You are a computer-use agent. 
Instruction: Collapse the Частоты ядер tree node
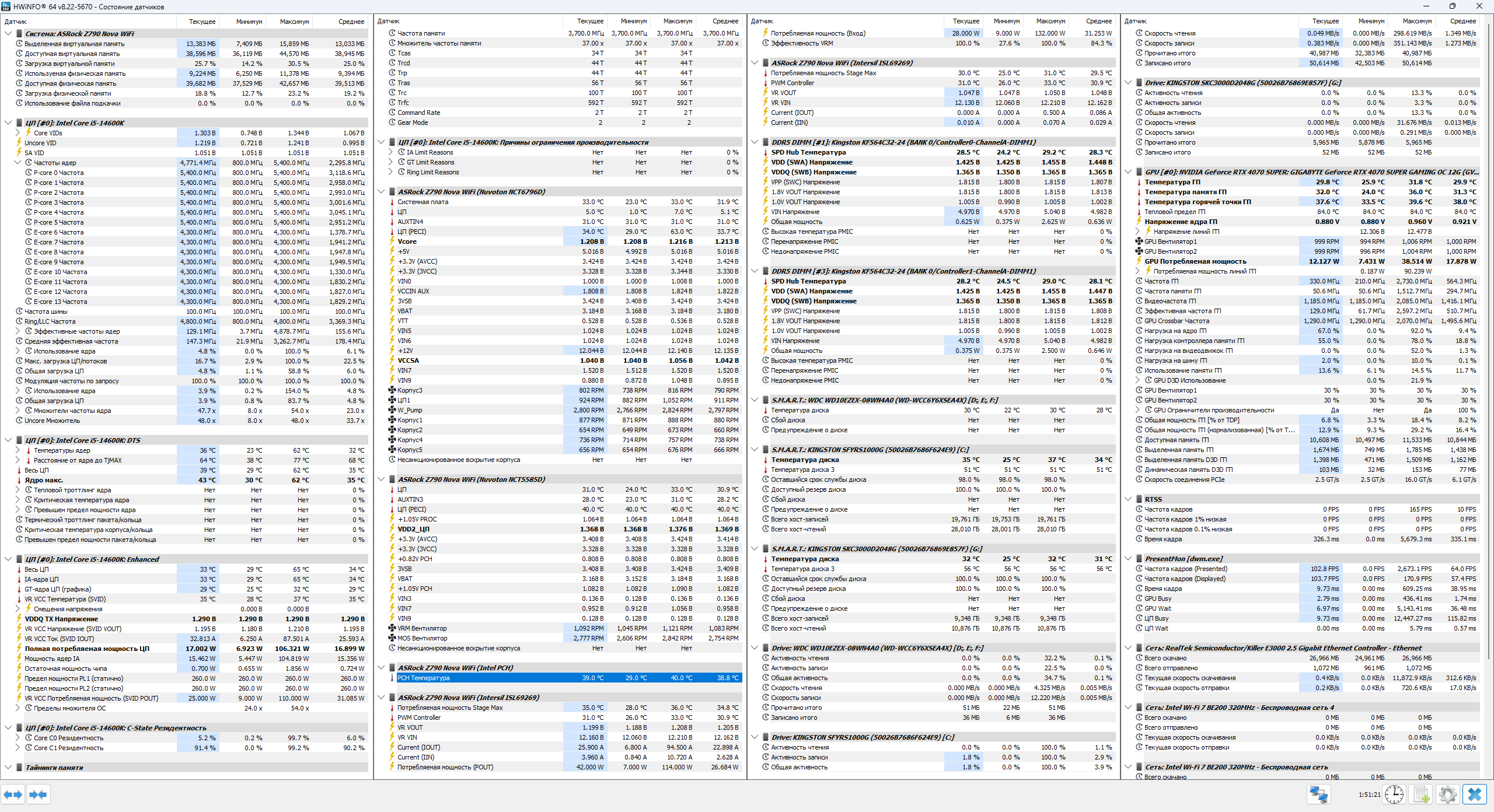click(x=18, y=163)
